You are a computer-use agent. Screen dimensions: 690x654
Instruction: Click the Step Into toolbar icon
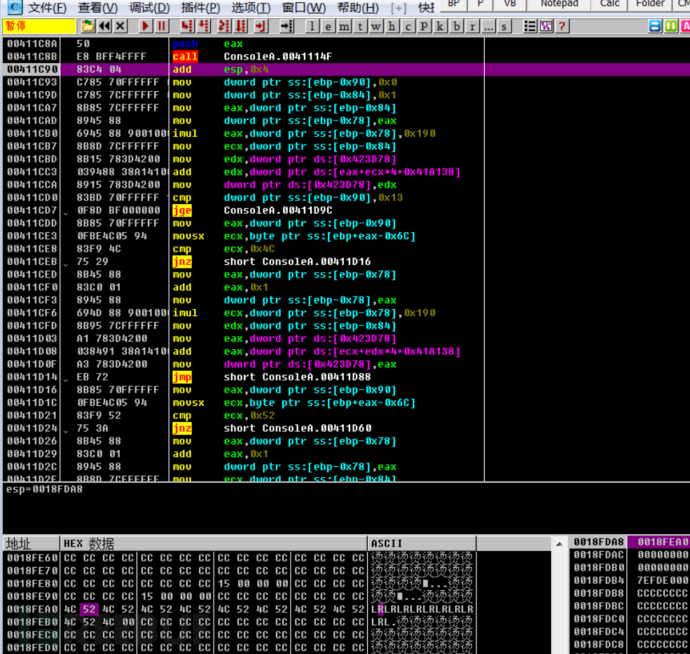click(x=188, y=25)
